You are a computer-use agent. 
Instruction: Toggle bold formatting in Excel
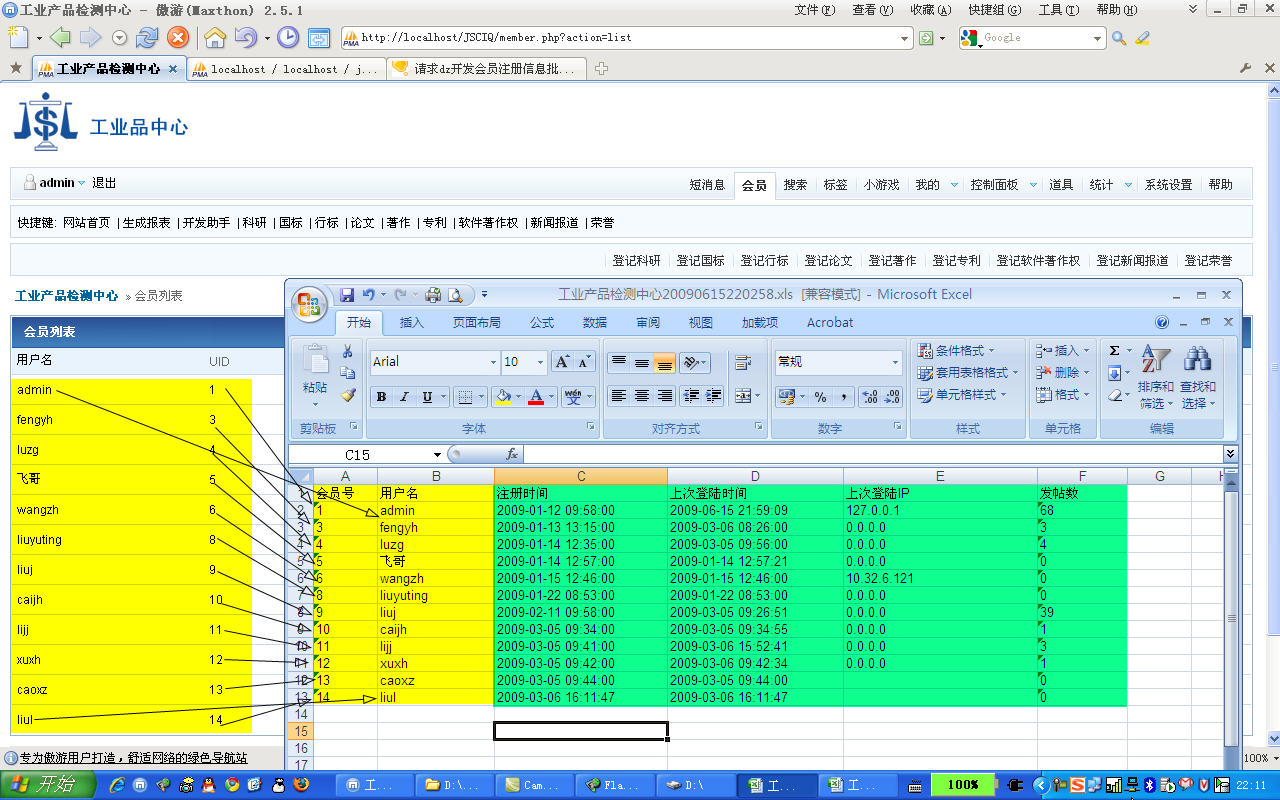tap(381, 397)
